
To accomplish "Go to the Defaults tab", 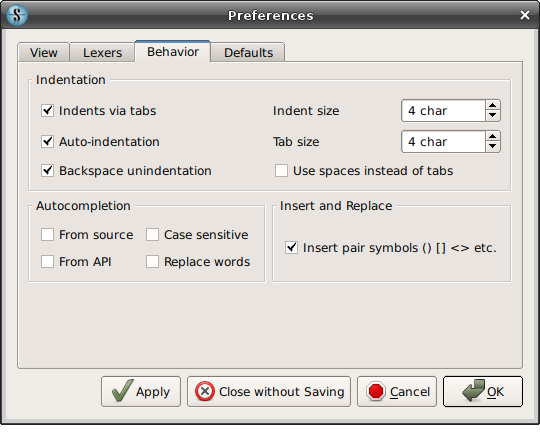I will click(248, 53).
